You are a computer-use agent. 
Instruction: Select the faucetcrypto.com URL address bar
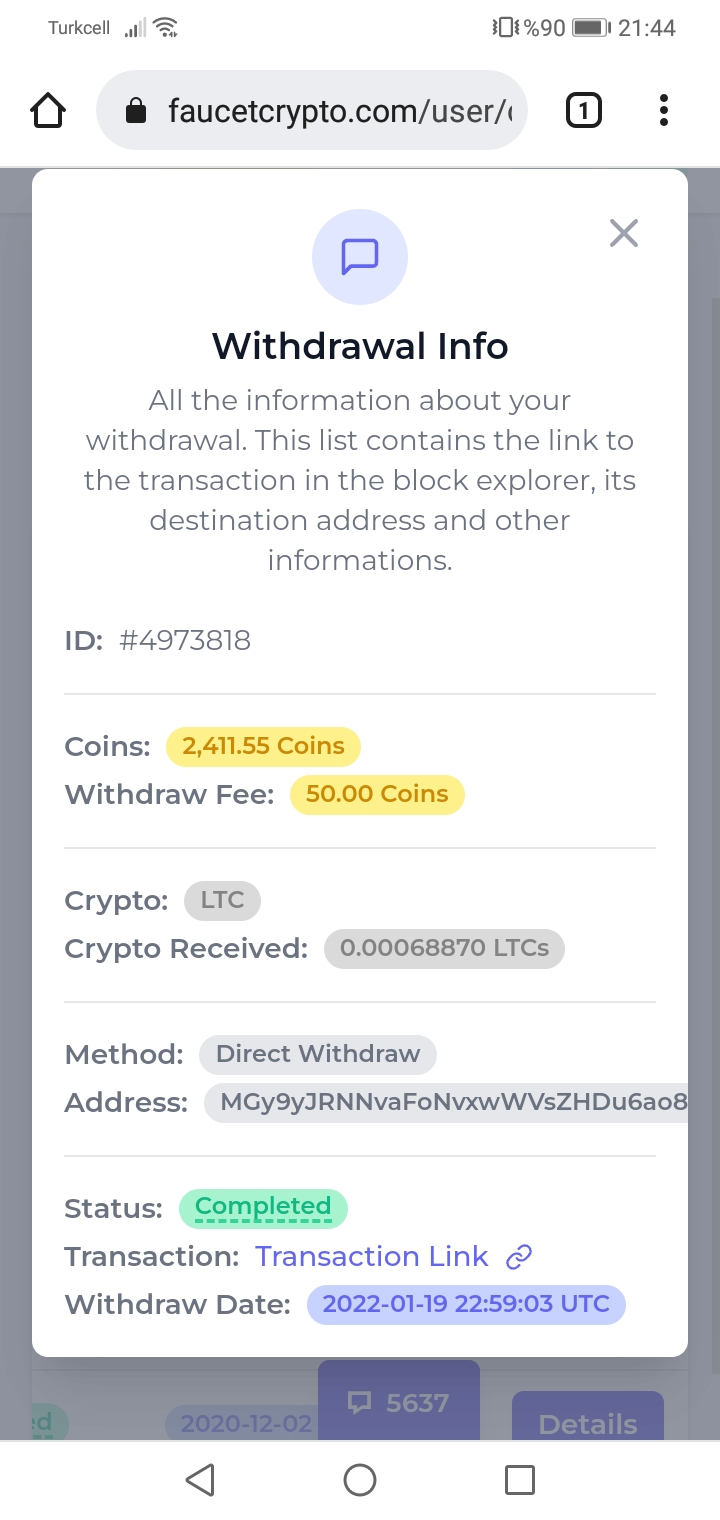pos(311,110)
